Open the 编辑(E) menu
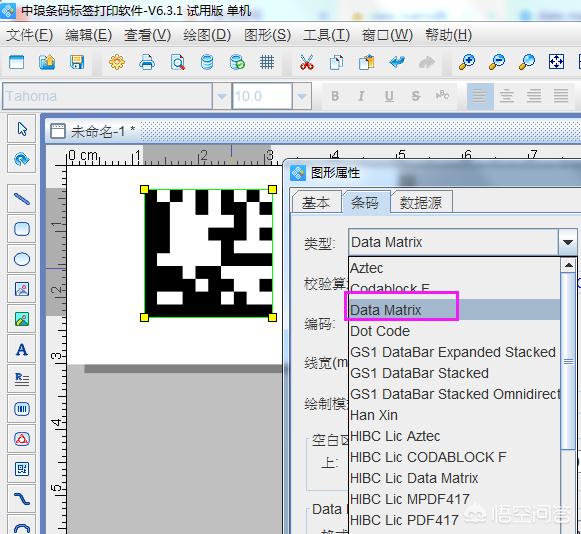This screenshot has width=581, height=534. tap(89, 35)
